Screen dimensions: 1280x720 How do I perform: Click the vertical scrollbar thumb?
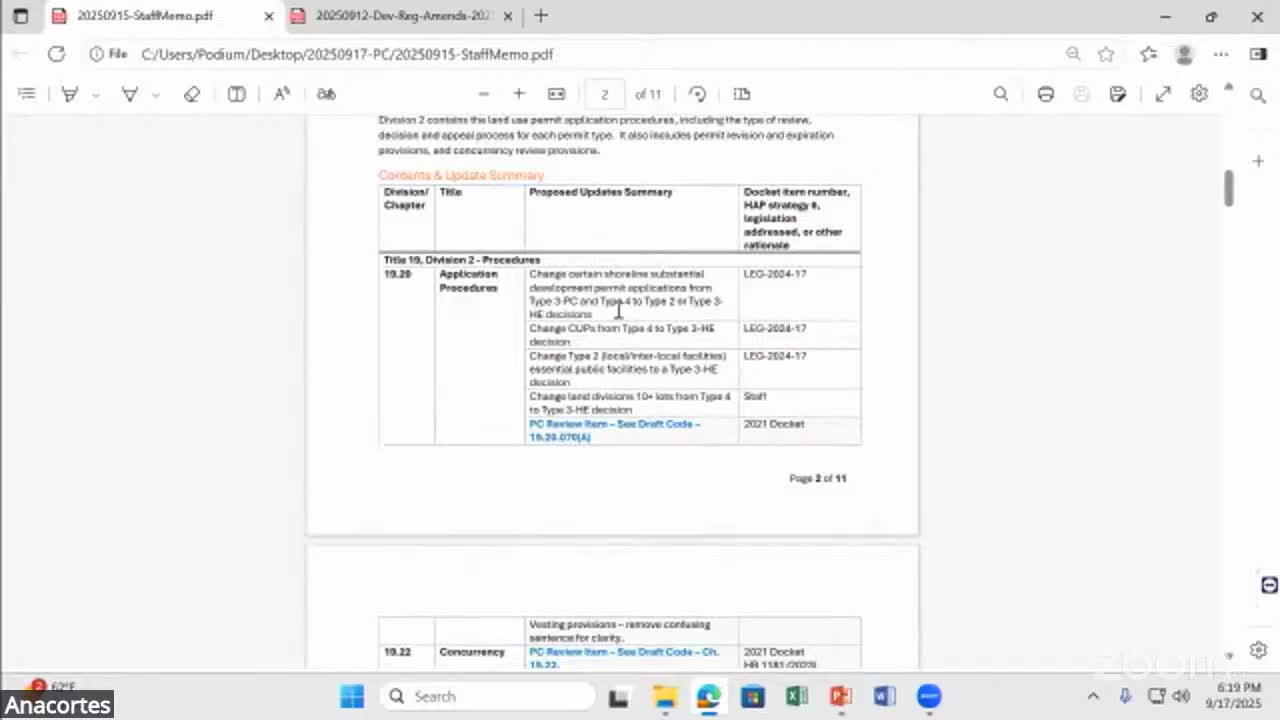click(x=1229, y=187)
